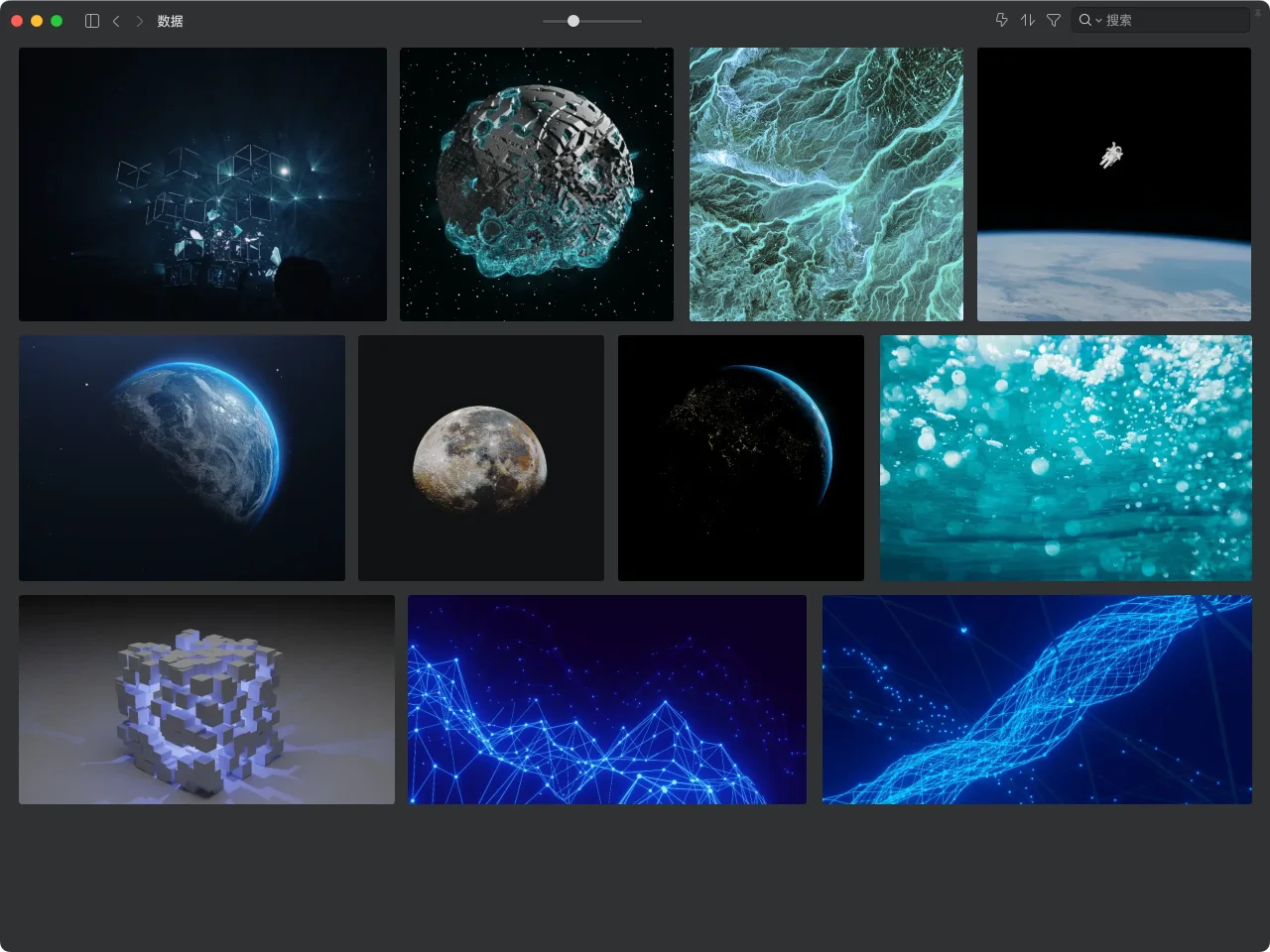Click the lightning bolt action icon

[1001, 20]
